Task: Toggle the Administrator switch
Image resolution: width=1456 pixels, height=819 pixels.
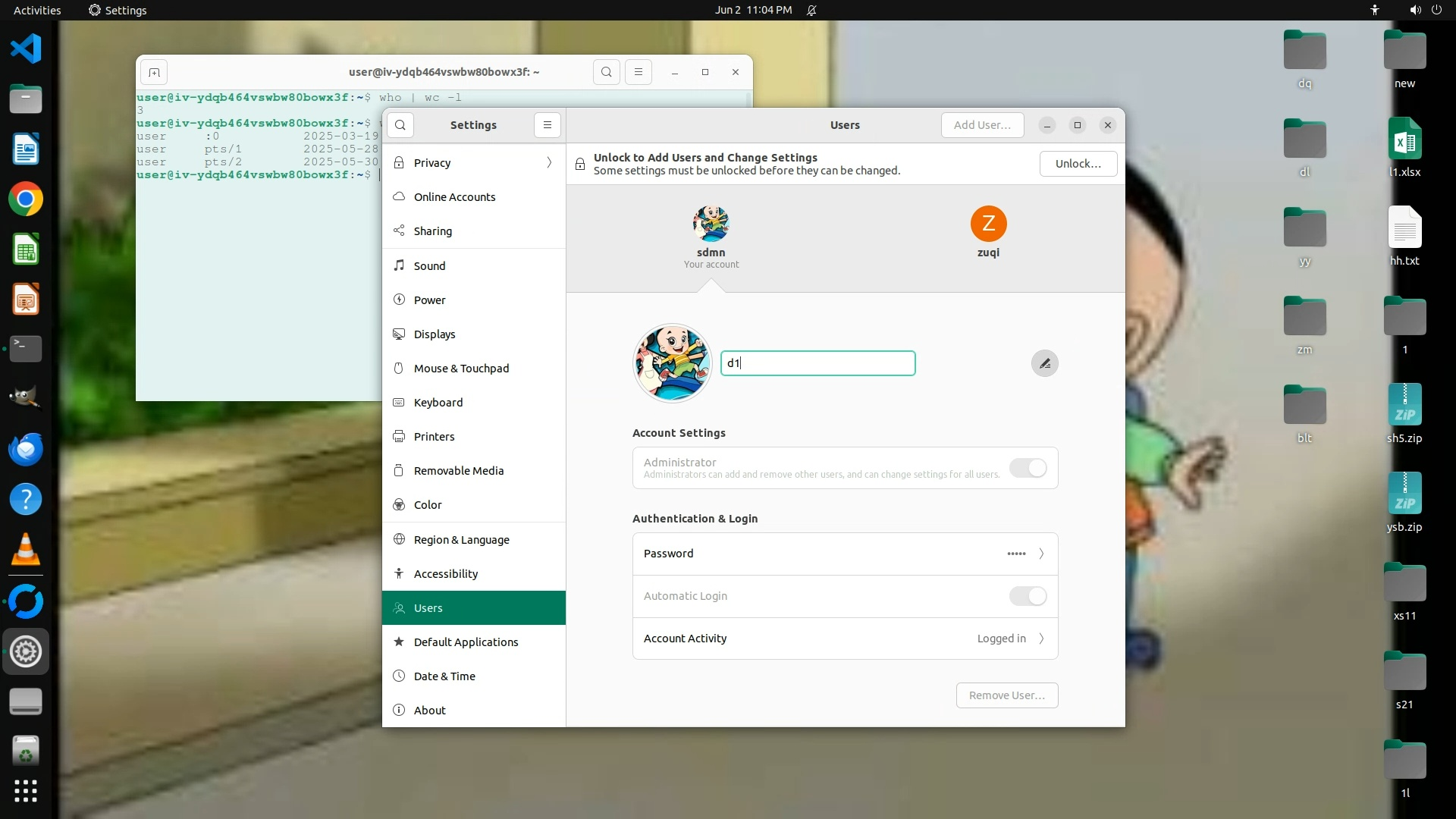Action: tap(1028, 469)
